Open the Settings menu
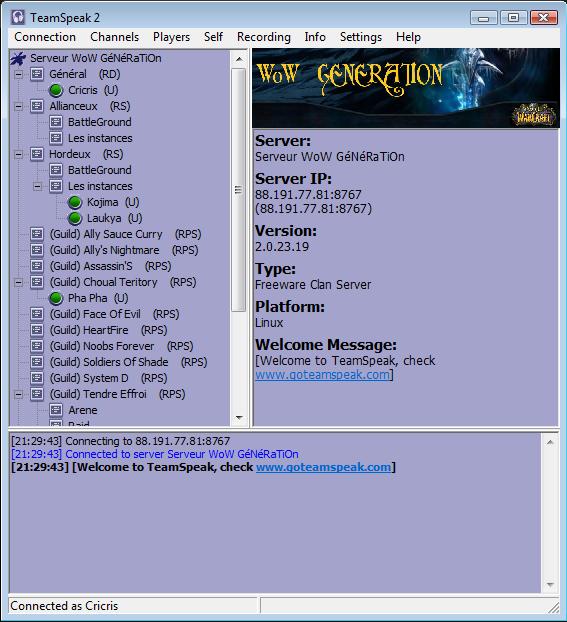 click(x=361, y=37)
